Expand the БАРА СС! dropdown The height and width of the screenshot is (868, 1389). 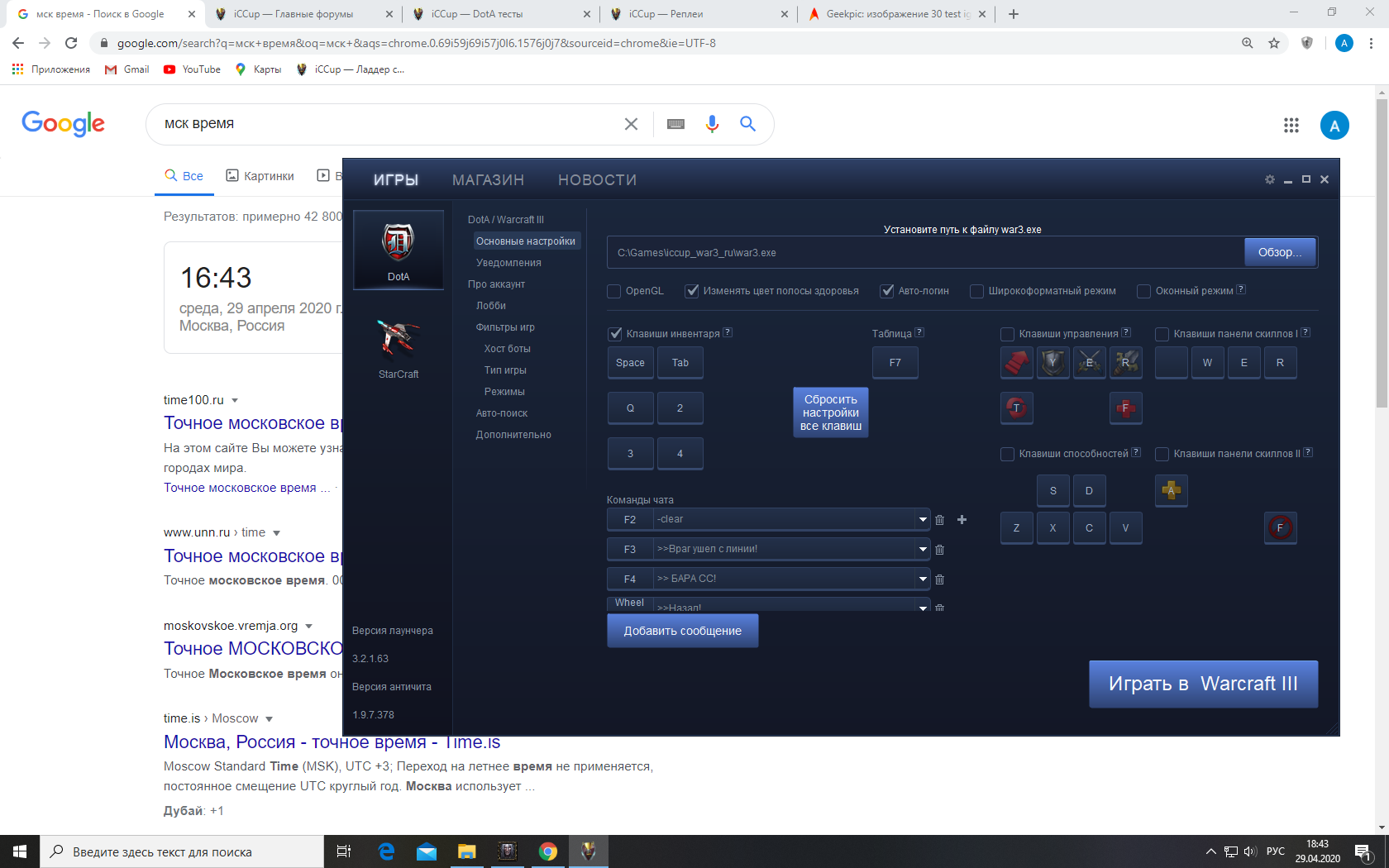923,579
